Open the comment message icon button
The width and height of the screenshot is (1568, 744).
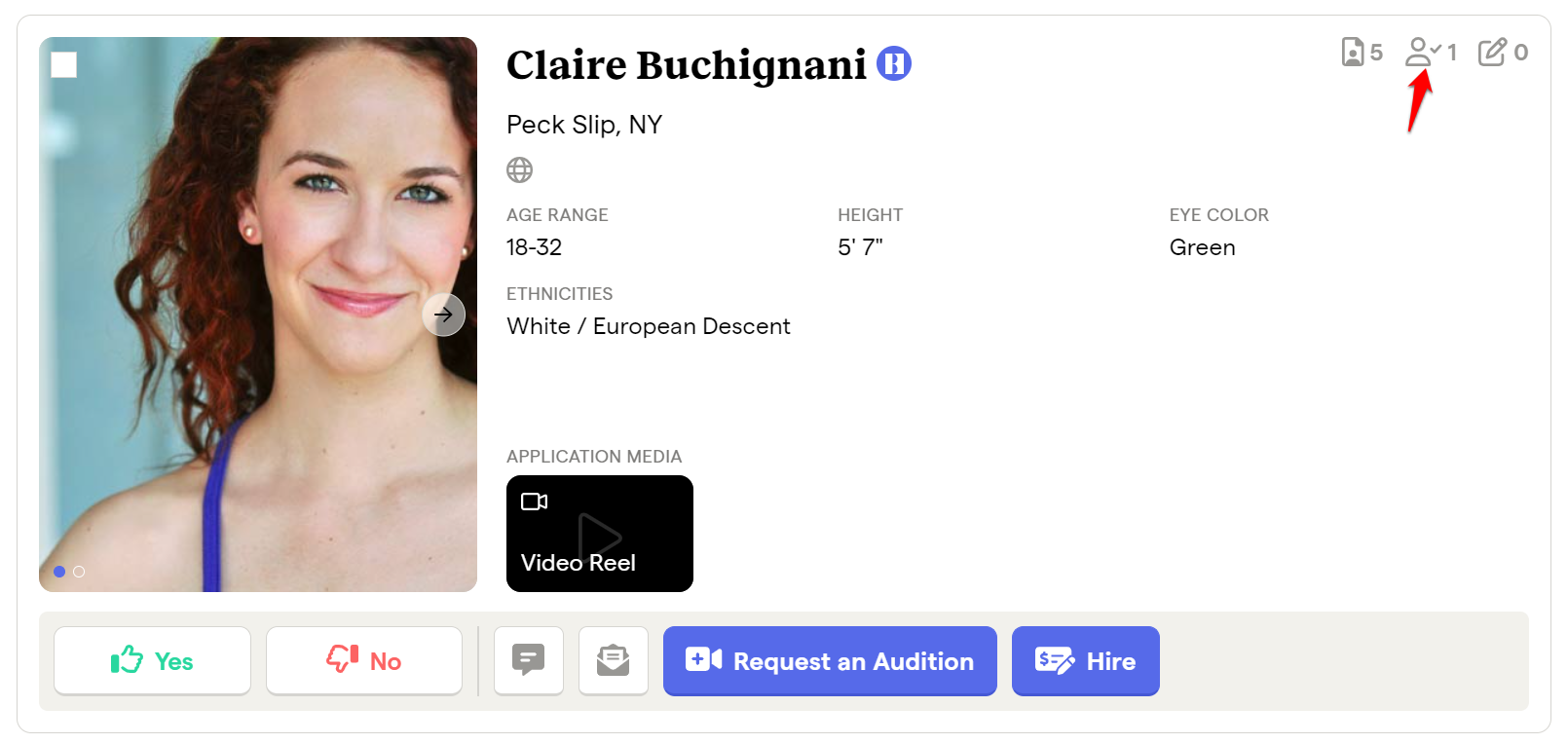click(x=529, y=660)
